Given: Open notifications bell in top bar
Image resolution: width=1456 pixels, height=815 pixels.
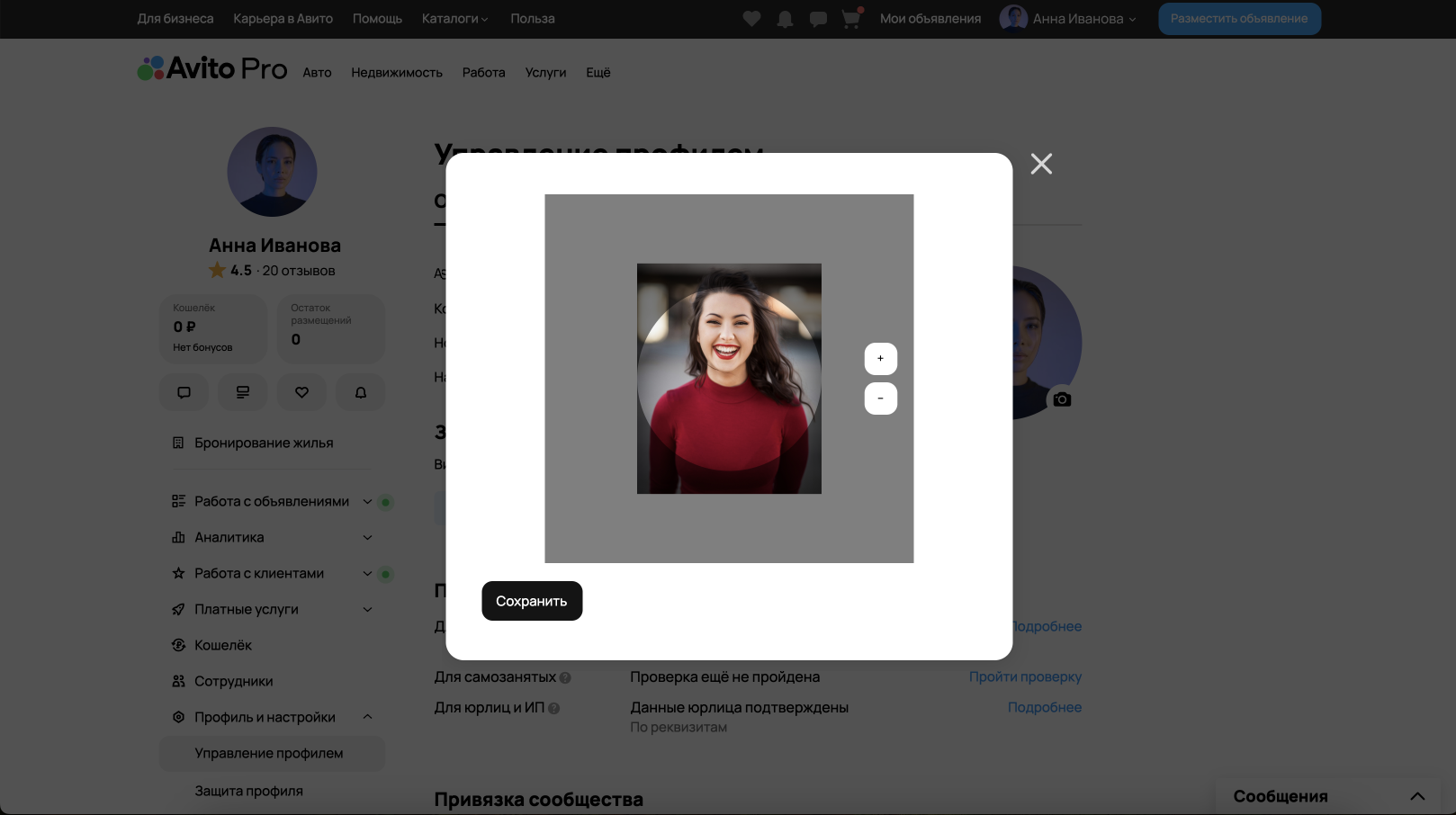Looking at the screenshot, I should [x=785, y=19].
